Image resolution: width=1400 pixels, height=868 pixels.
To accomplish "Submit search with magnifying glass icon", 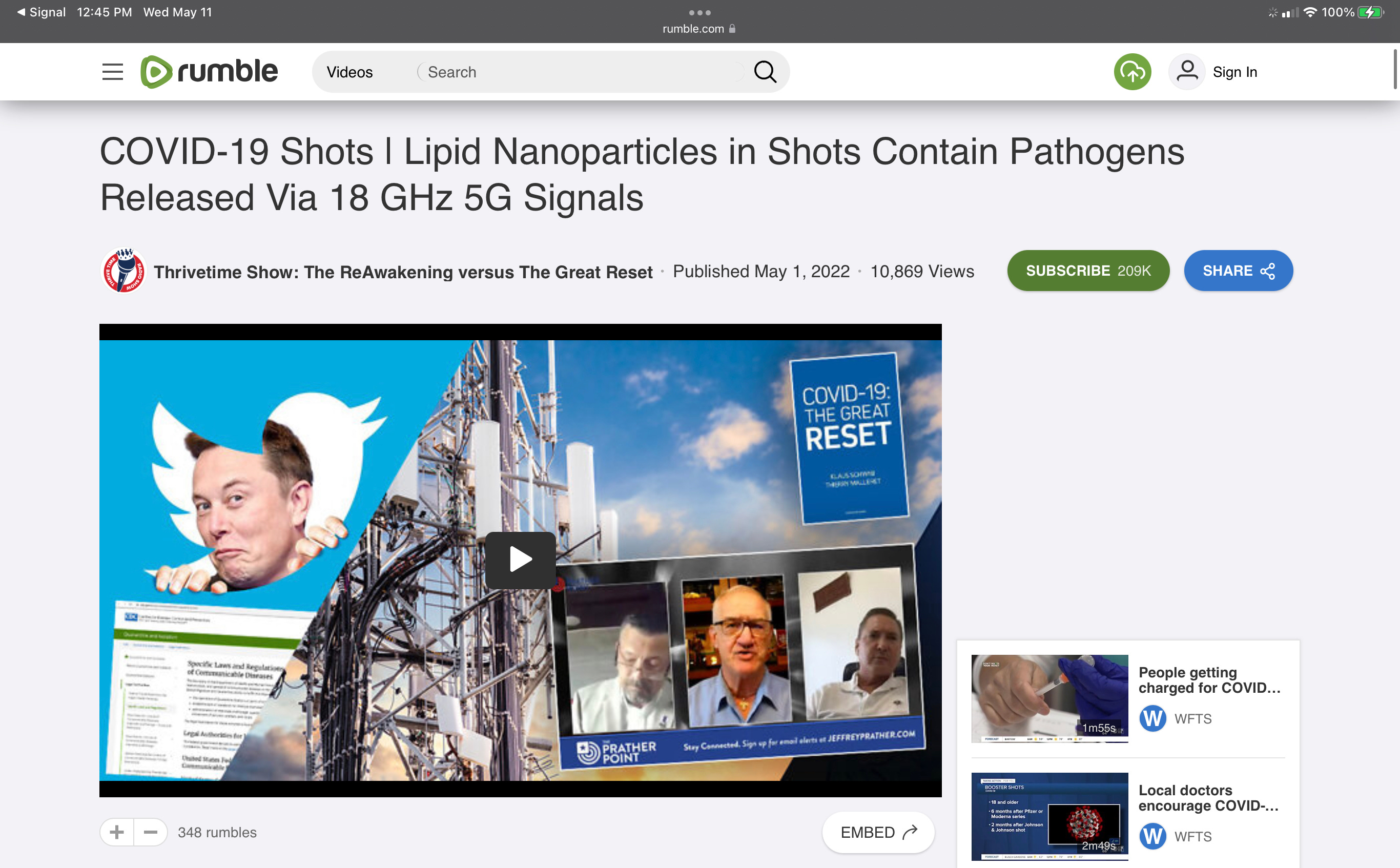I will point(765,72).
